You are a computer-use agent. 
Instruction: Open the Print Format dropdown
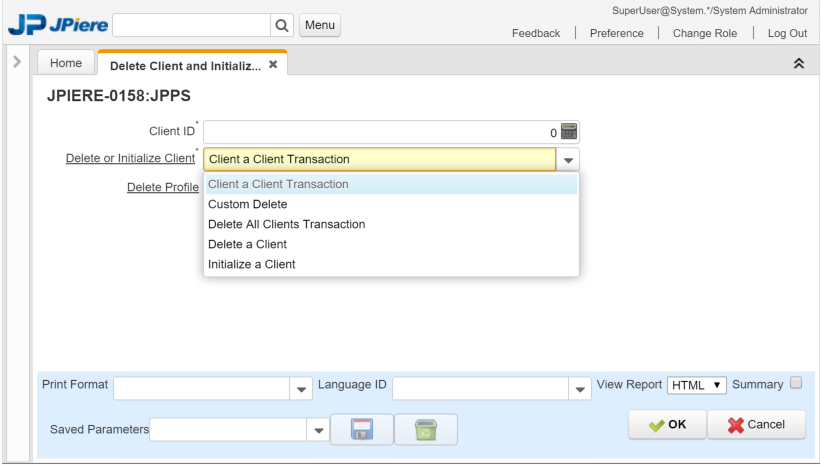click(301, 389)
